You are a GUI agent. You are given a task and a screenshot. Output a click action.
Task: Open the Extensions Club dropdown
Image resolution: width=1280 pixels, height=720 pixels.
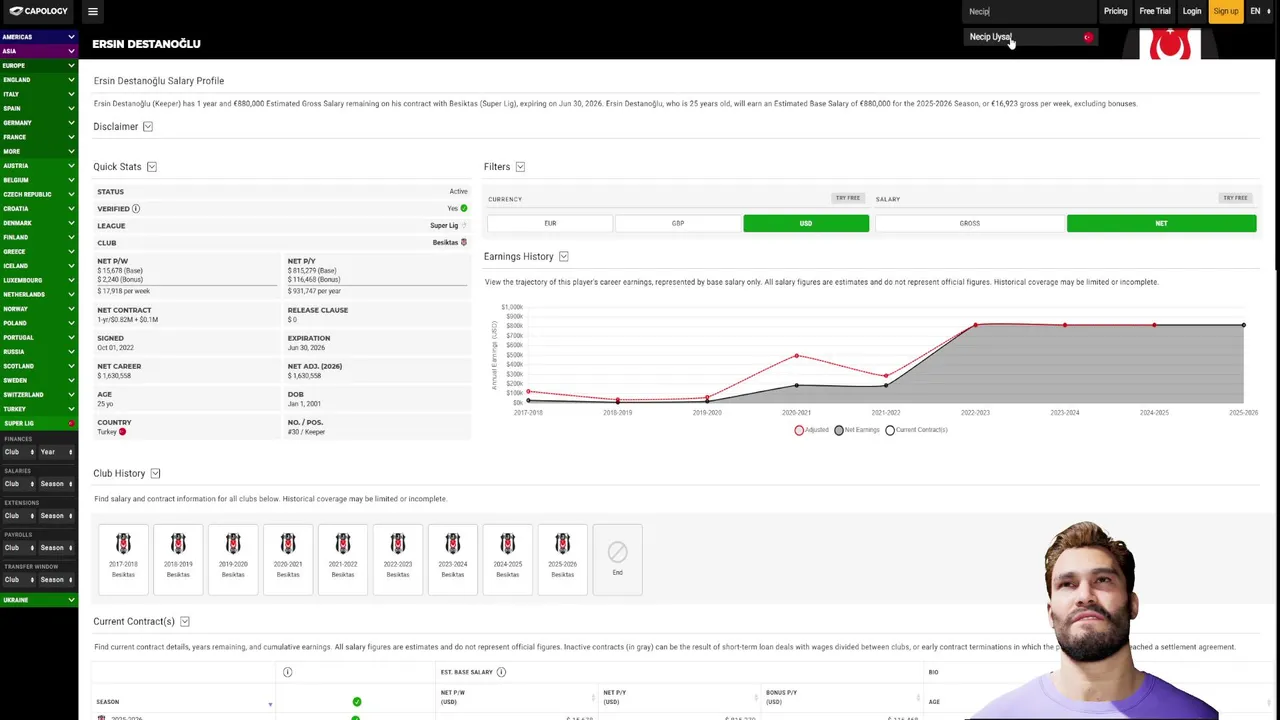click(19, 516)
